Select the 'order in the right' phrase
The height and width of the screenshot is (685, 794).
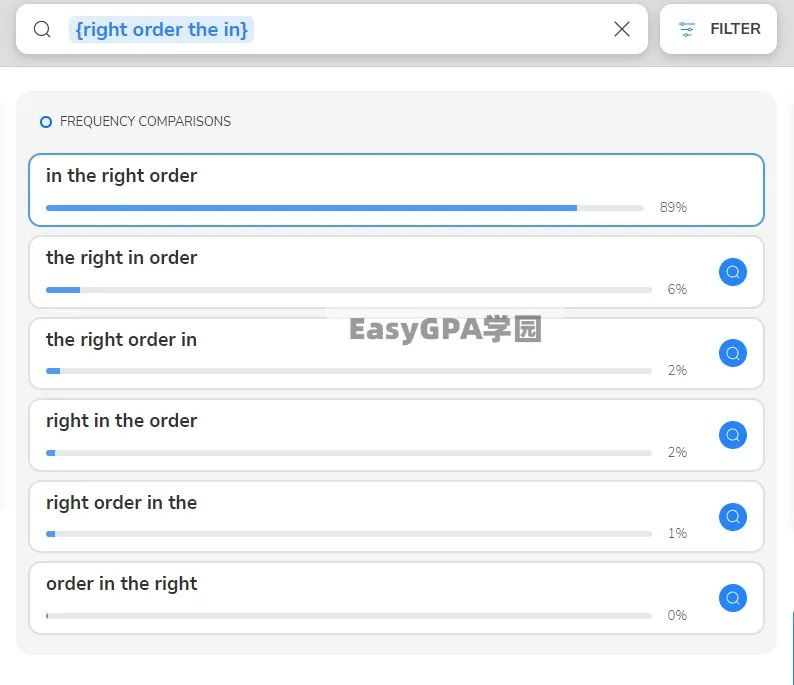(122, 584)
